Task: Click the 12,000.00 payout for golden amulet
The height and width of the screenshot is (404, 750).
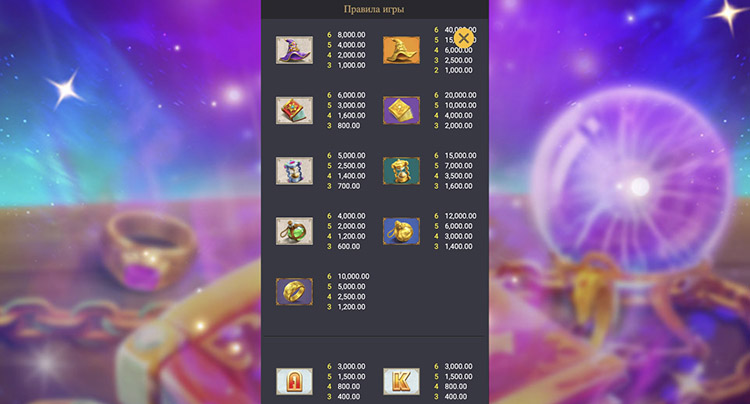Action: click(461, 214)
